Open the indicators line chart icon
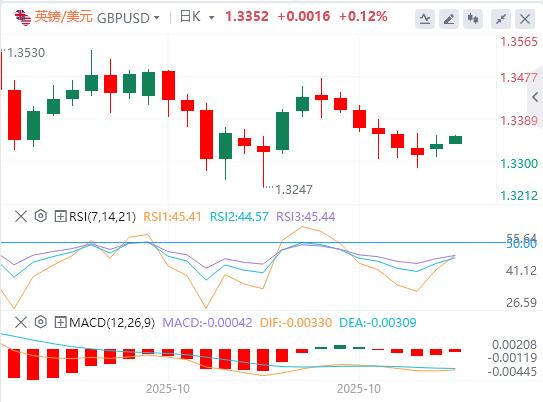 [425, 19]
